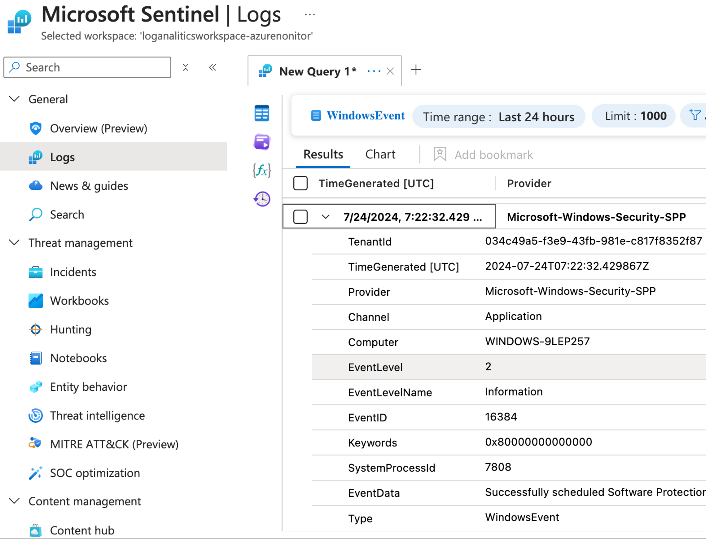
Task: Add a new query tab
Action: point(416,70)
